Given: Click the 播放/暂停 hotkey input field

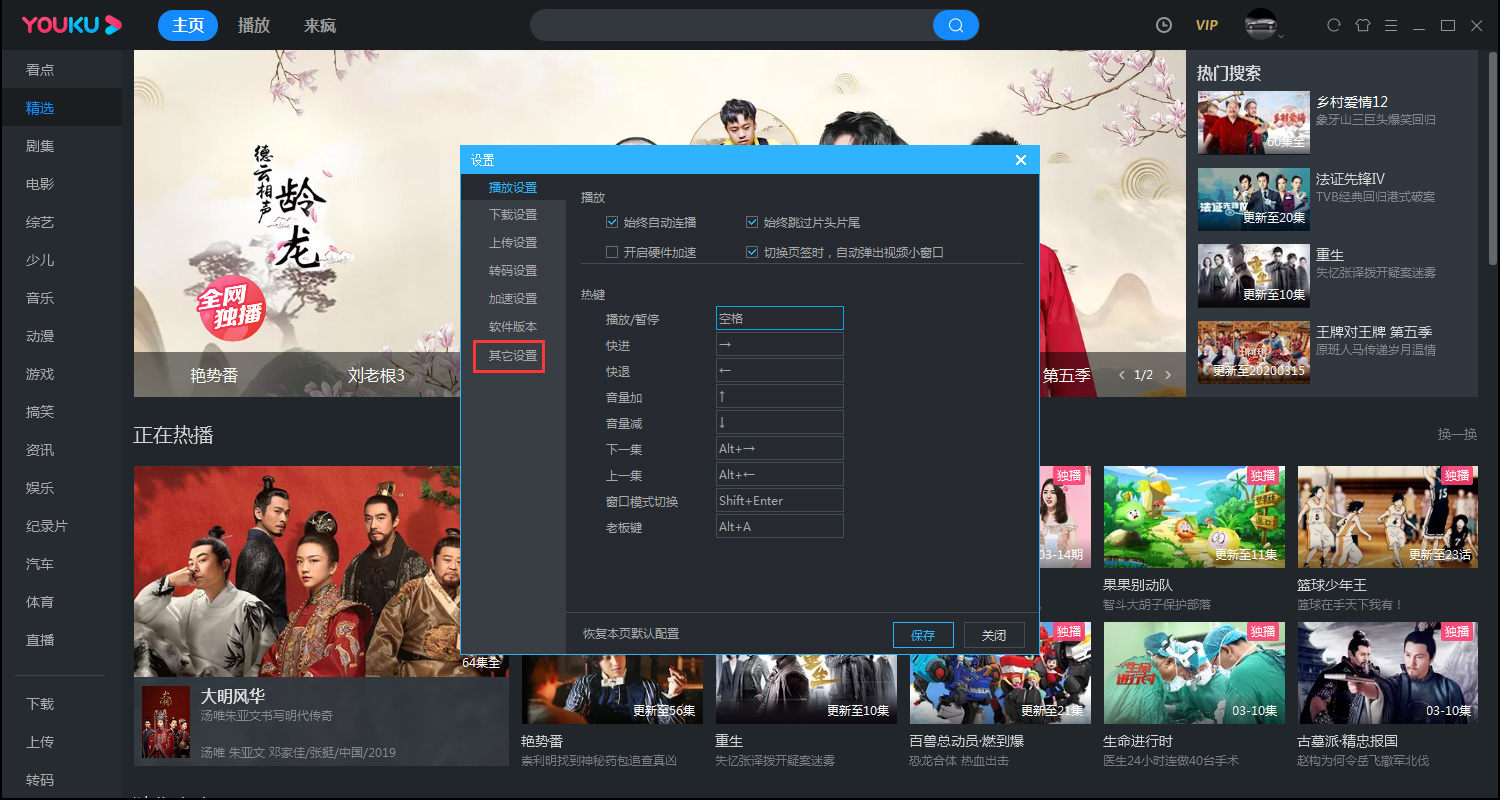Looking at the screenshot, I should click(779, 317).
